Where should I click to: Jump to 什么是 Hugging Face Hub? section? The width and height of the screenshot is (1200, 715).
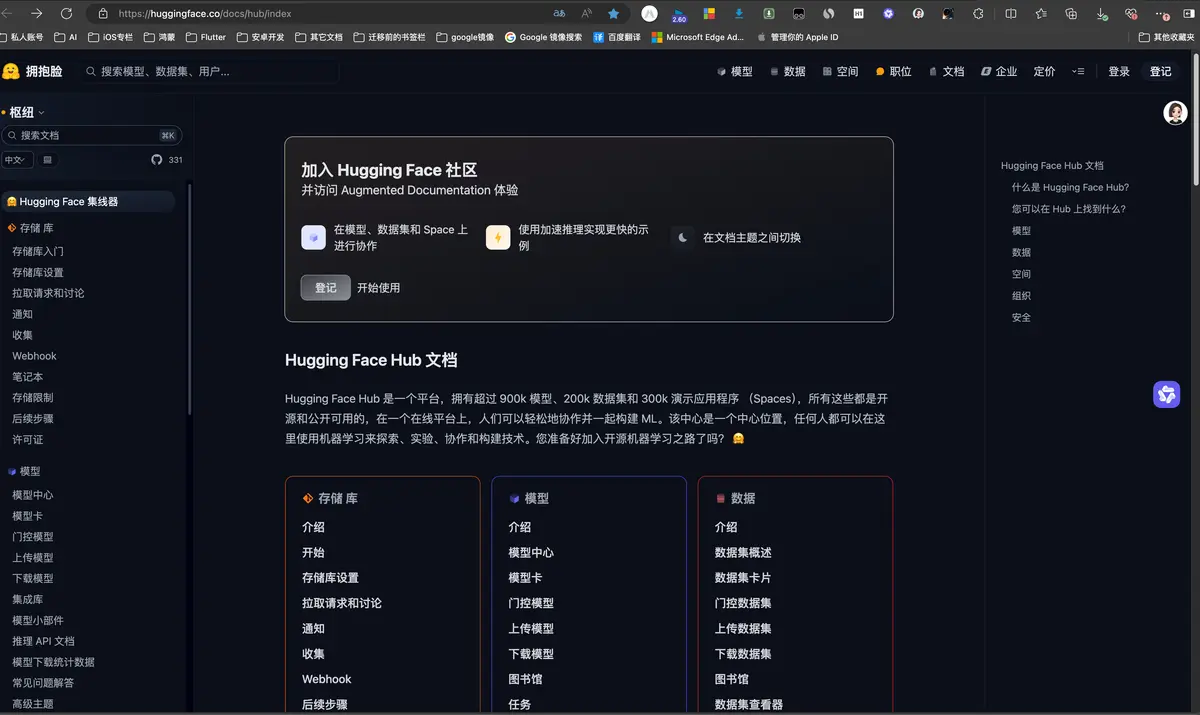(1070, 187)
